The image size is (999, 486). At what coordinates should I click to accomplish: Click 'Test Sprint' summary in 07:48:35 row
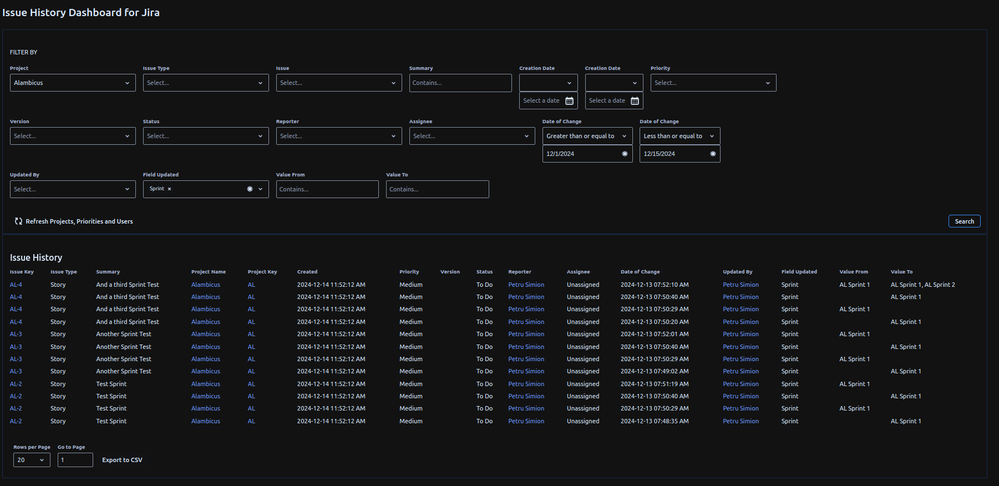tap(111, 421)
